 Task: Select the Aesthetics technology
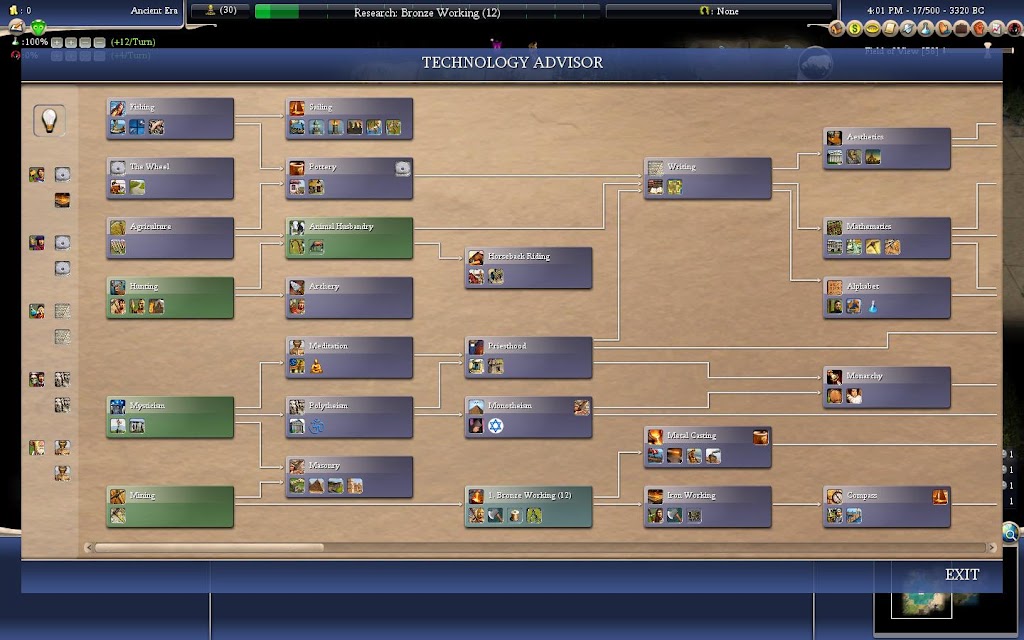pyautogui.click(x=887, y=148)
